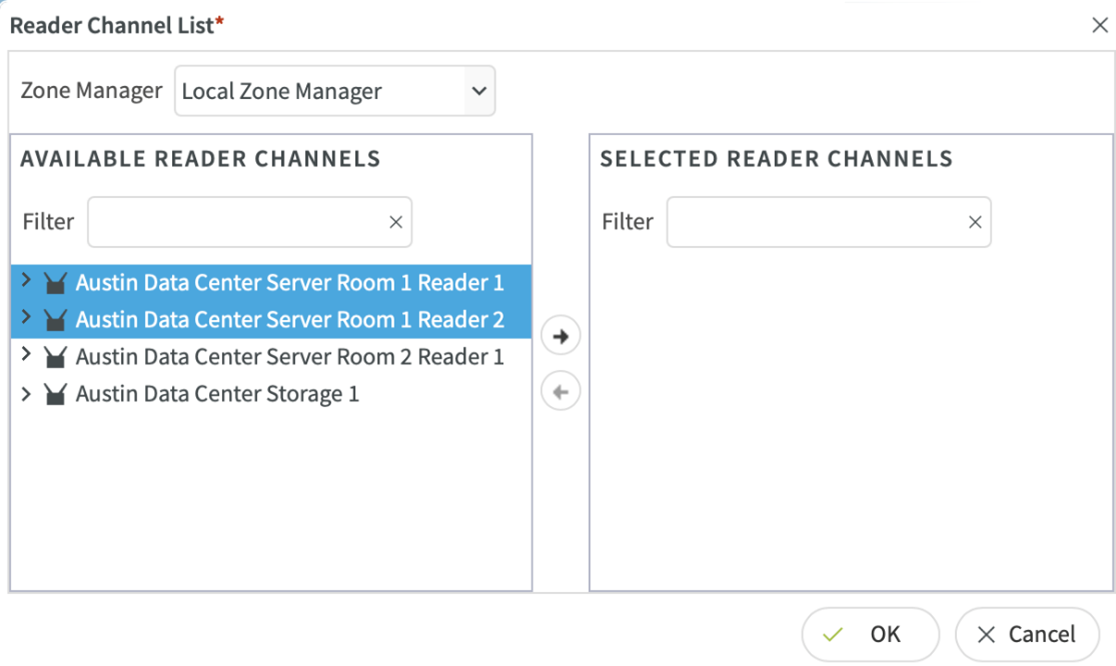Select Austin Data Center Server Room 1 Reader 1
The image size is (1116, 666).
(289, 283)
